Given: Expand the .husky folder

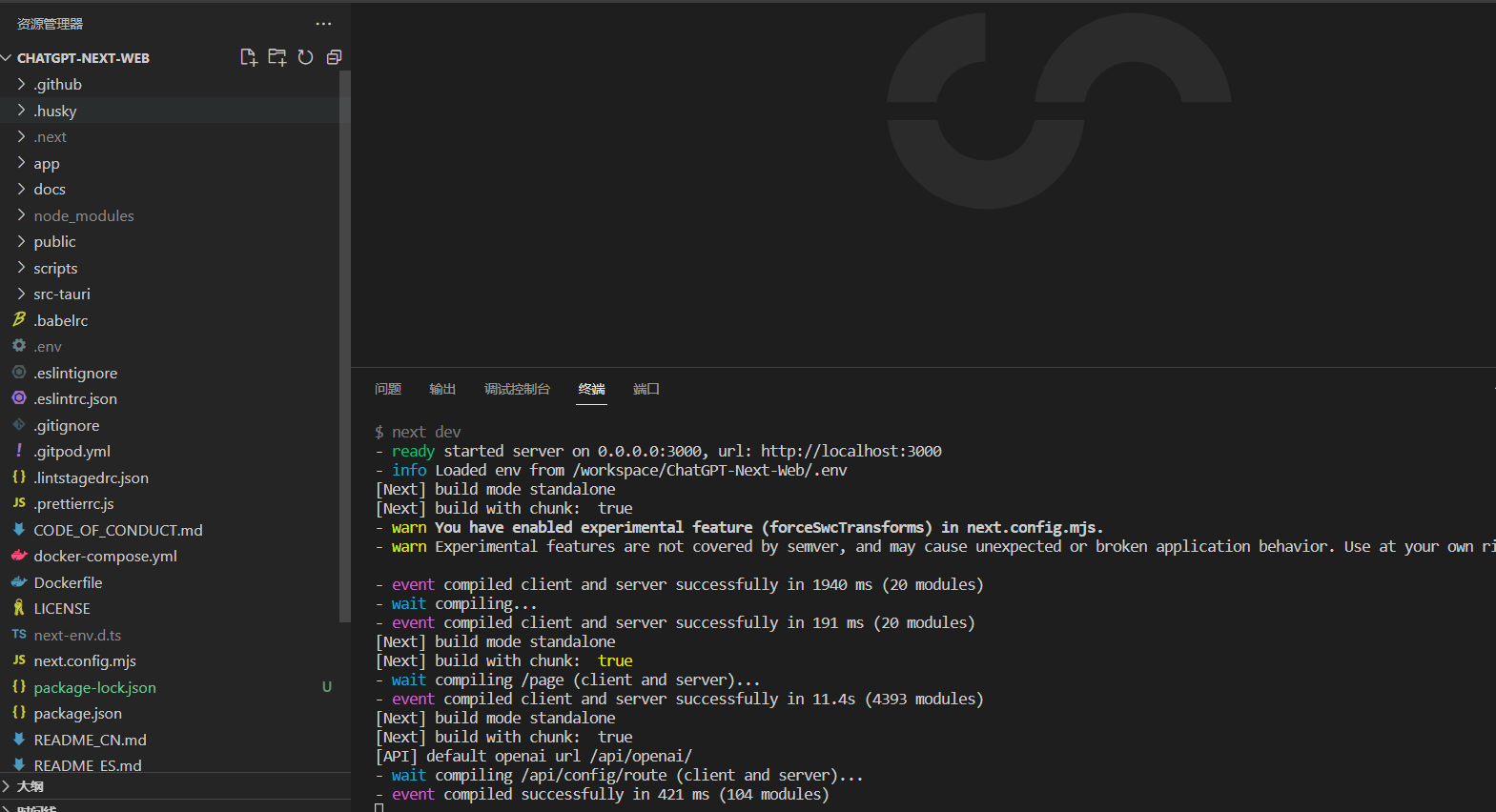Looking at the screenshot, I should 21,111.
